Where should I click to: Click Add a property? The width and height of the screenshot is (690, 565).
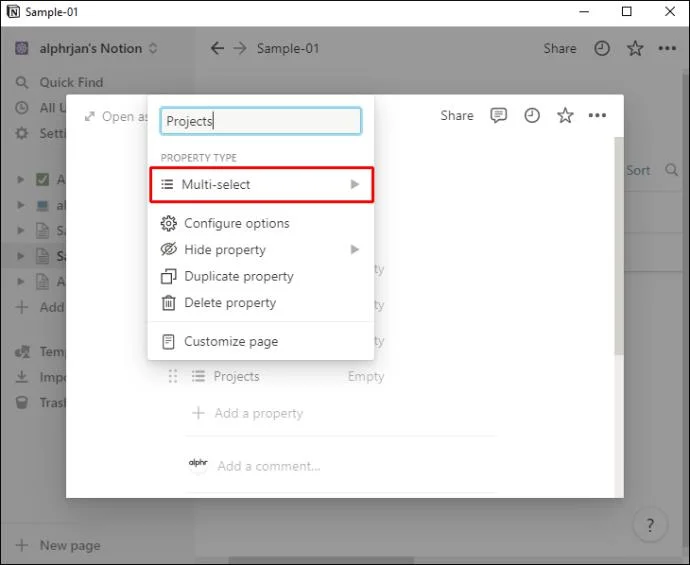(248, 413)
